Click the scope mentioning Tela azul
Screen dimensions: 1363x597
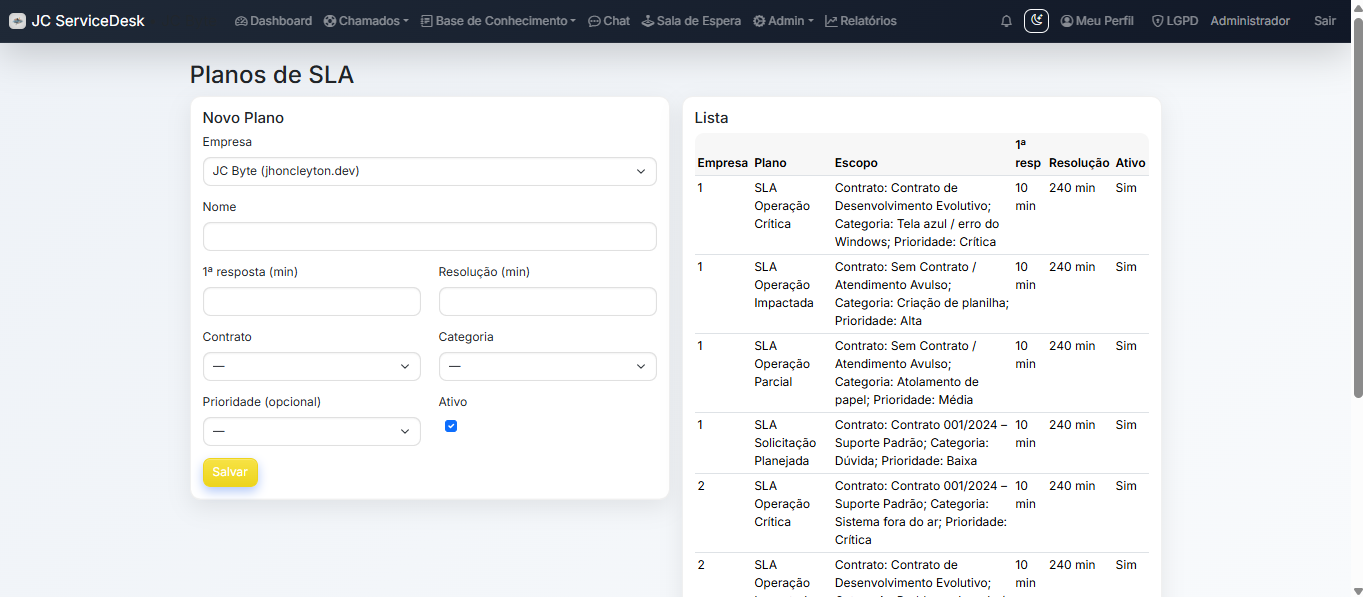point(921,215)
